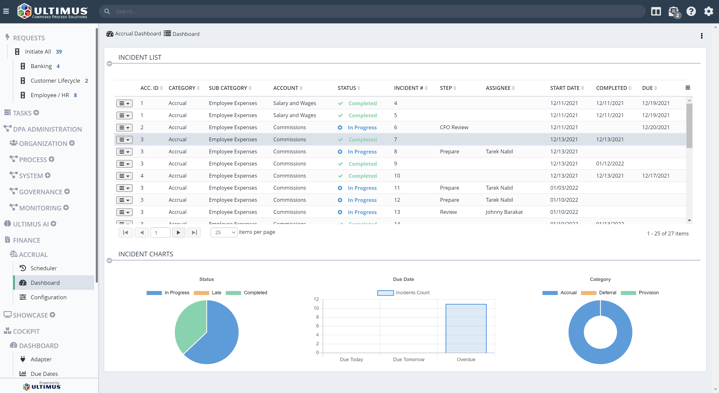Go to first page of incidents

point(125,232)
